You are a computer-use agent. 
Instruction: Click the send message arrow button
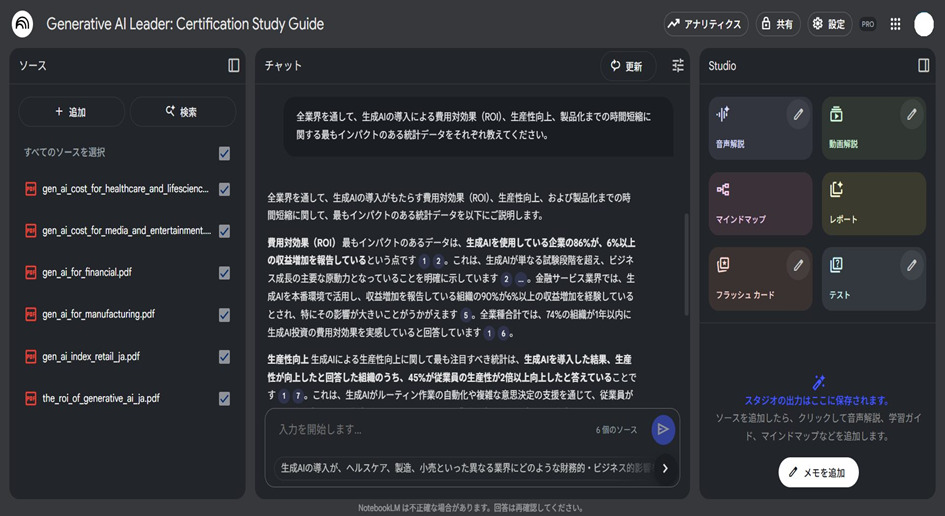662,429
